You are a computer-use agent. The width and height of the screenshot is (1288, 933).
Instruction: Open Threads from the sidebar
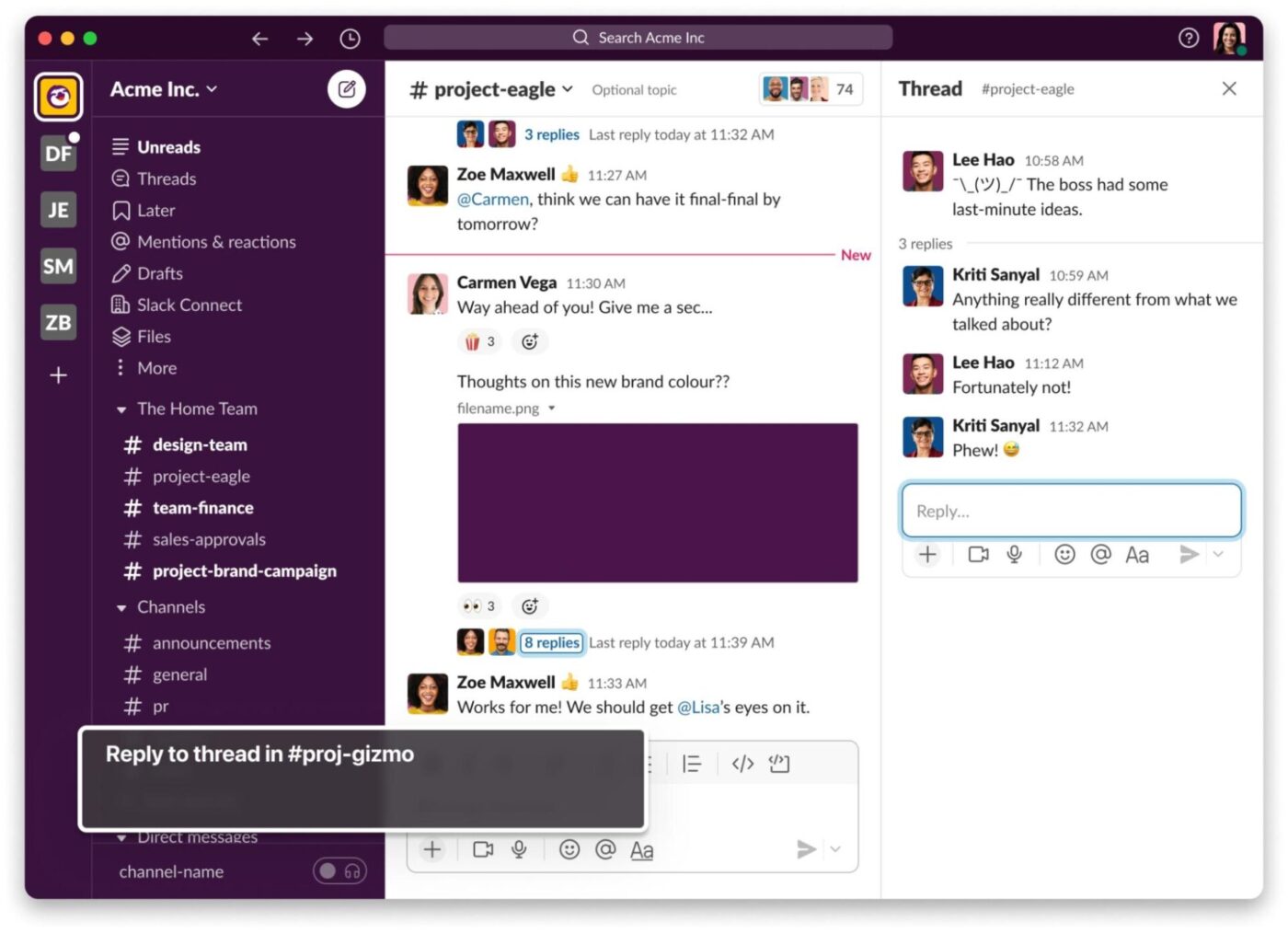coord(167,179)
